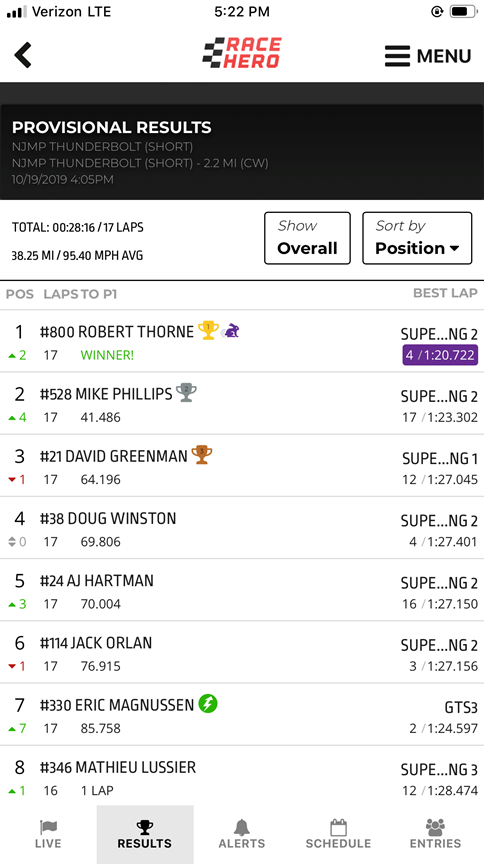The image size is (484, 864).
Task: Open the hamburger MENU
Action: tap(428, 56)
